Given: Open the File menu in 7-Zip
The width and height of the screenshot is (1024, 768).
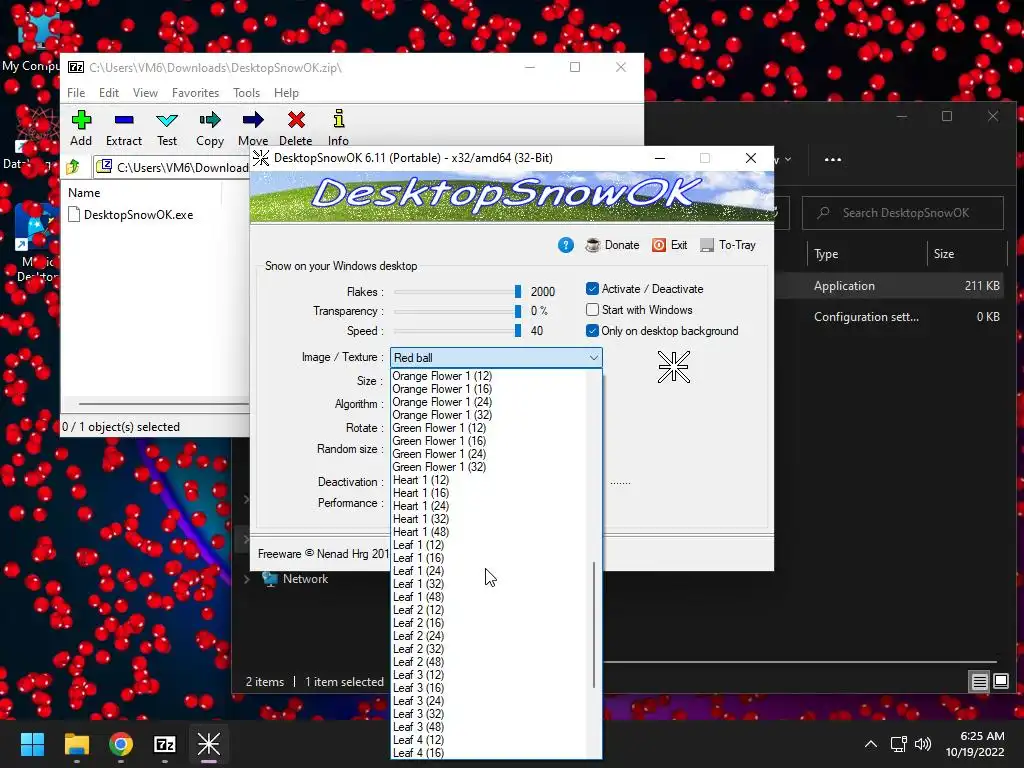Looking at the screenshot, I should click(x=76, y=93).
